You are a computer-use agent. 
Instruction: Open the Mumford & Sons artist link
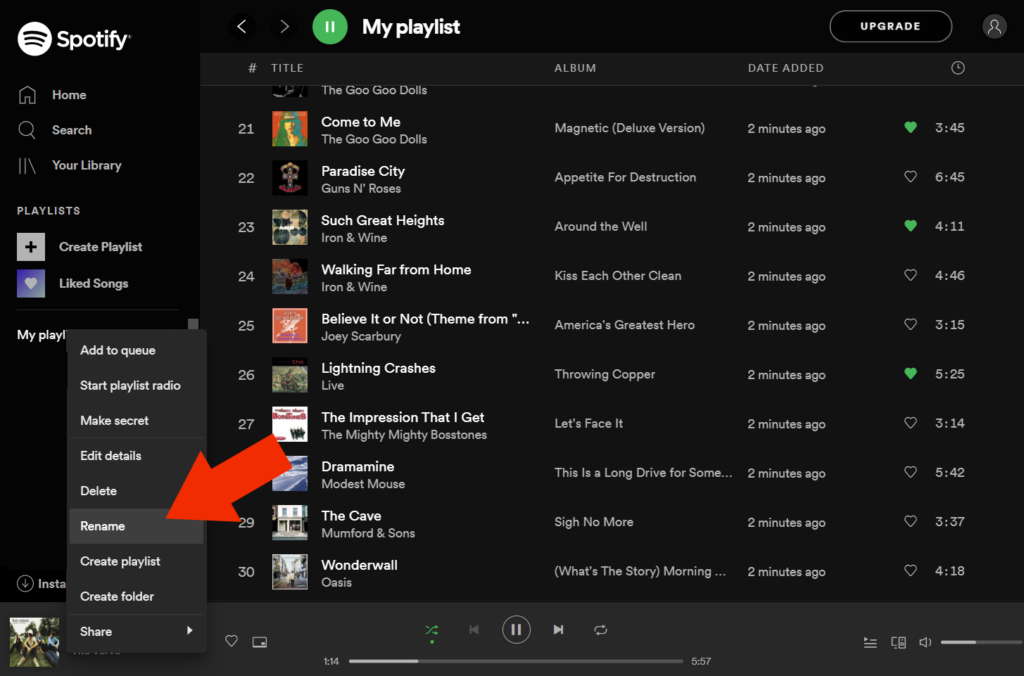[368, 533]
